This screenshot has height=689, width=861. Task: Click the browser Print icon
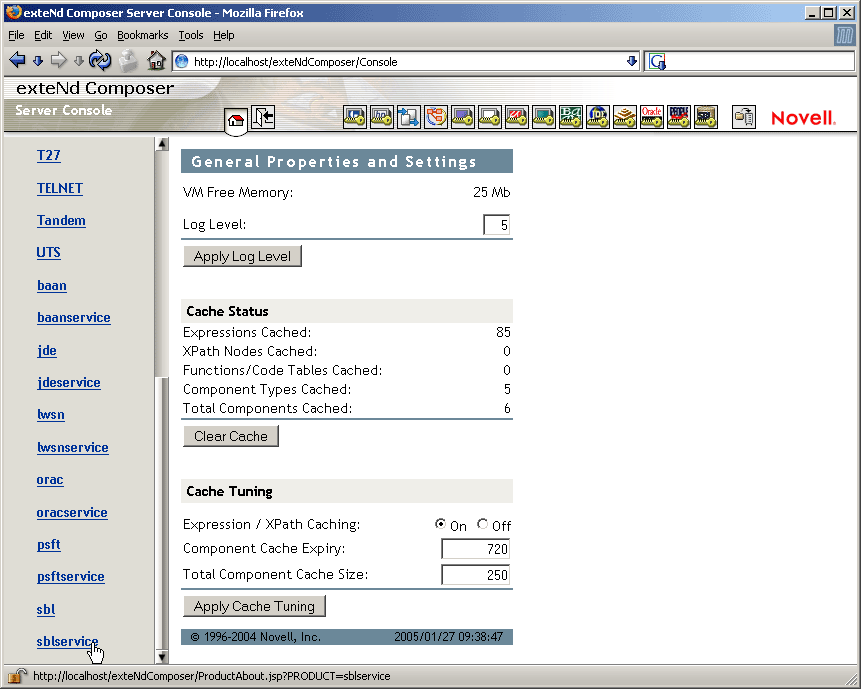pyautogui.click(x=128, y=61)
